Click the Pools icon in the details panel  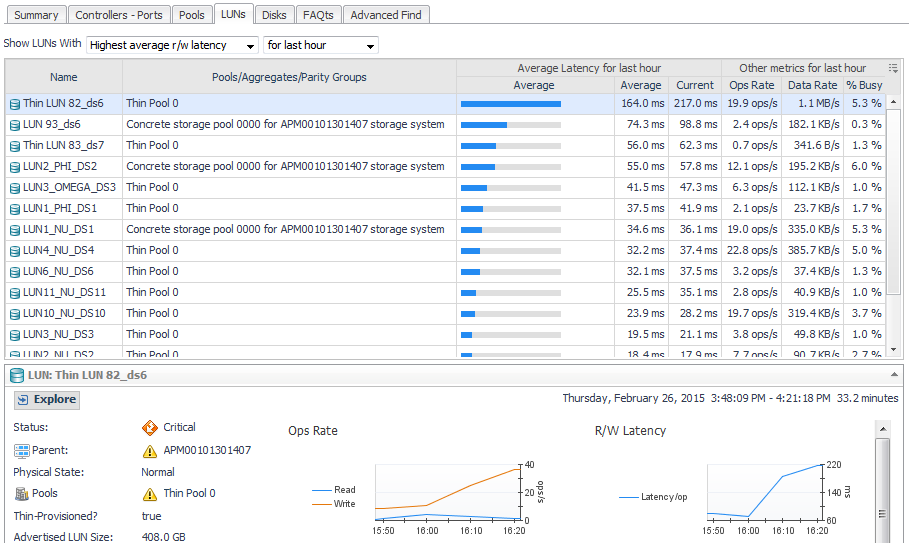22,493
